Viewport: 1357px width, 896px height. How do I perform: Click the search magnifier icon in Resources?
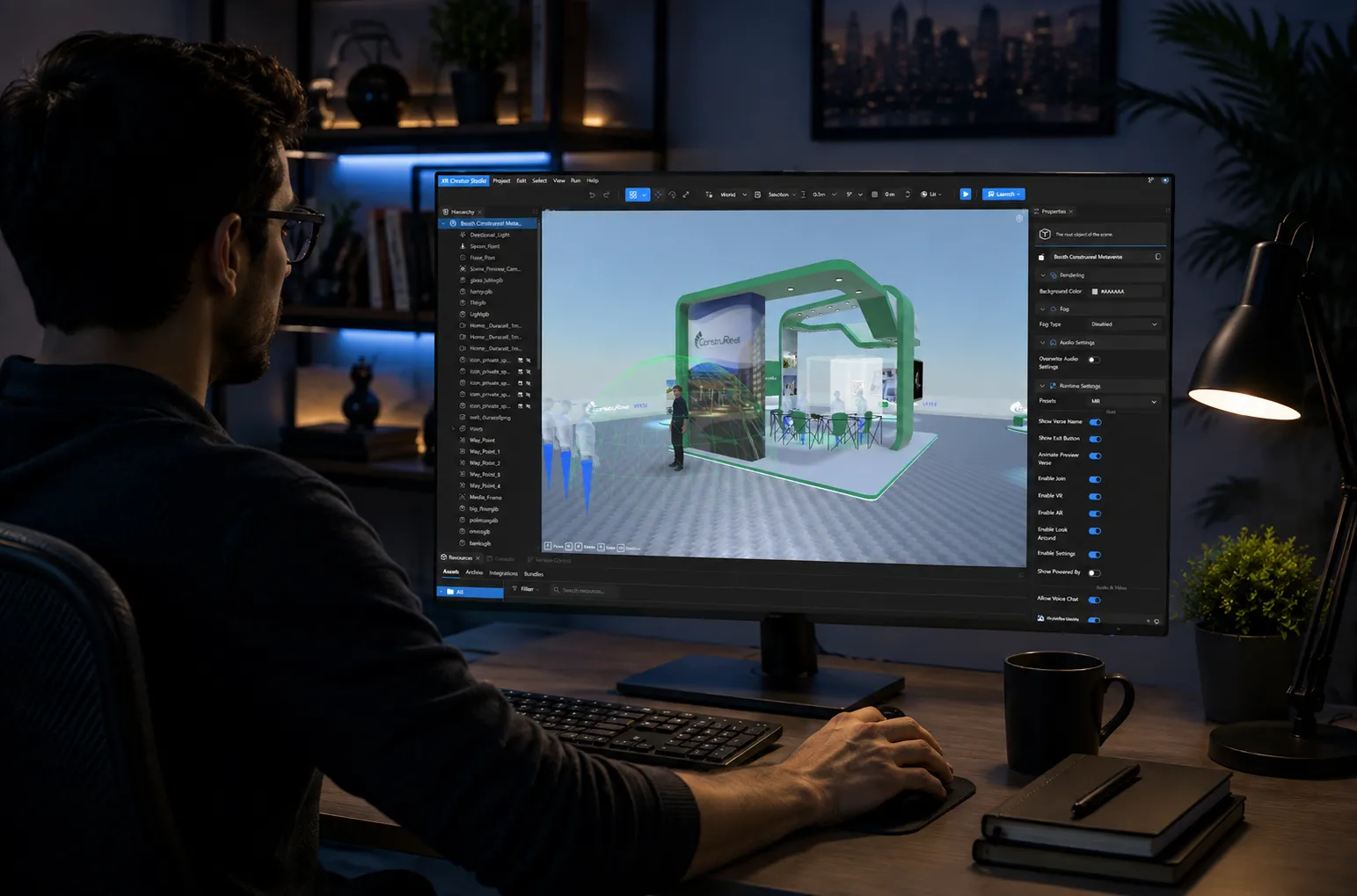coord(557,590)
